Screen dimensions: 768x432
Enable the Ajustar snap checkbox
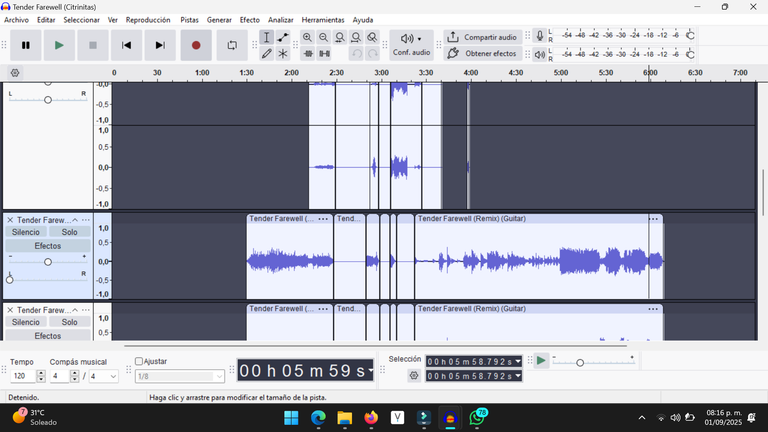click(x=139, y=361)
